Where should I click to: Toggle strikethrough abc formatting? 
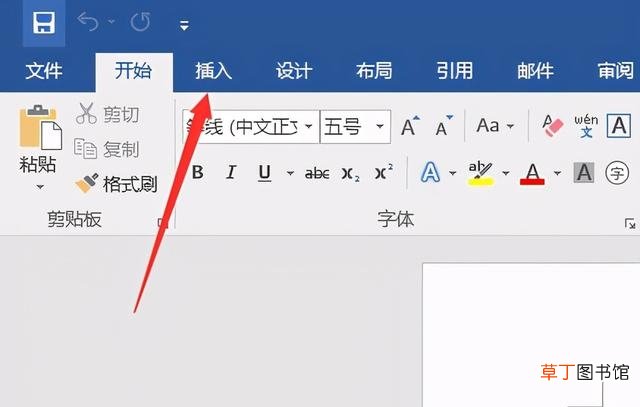tap(317, 173)
